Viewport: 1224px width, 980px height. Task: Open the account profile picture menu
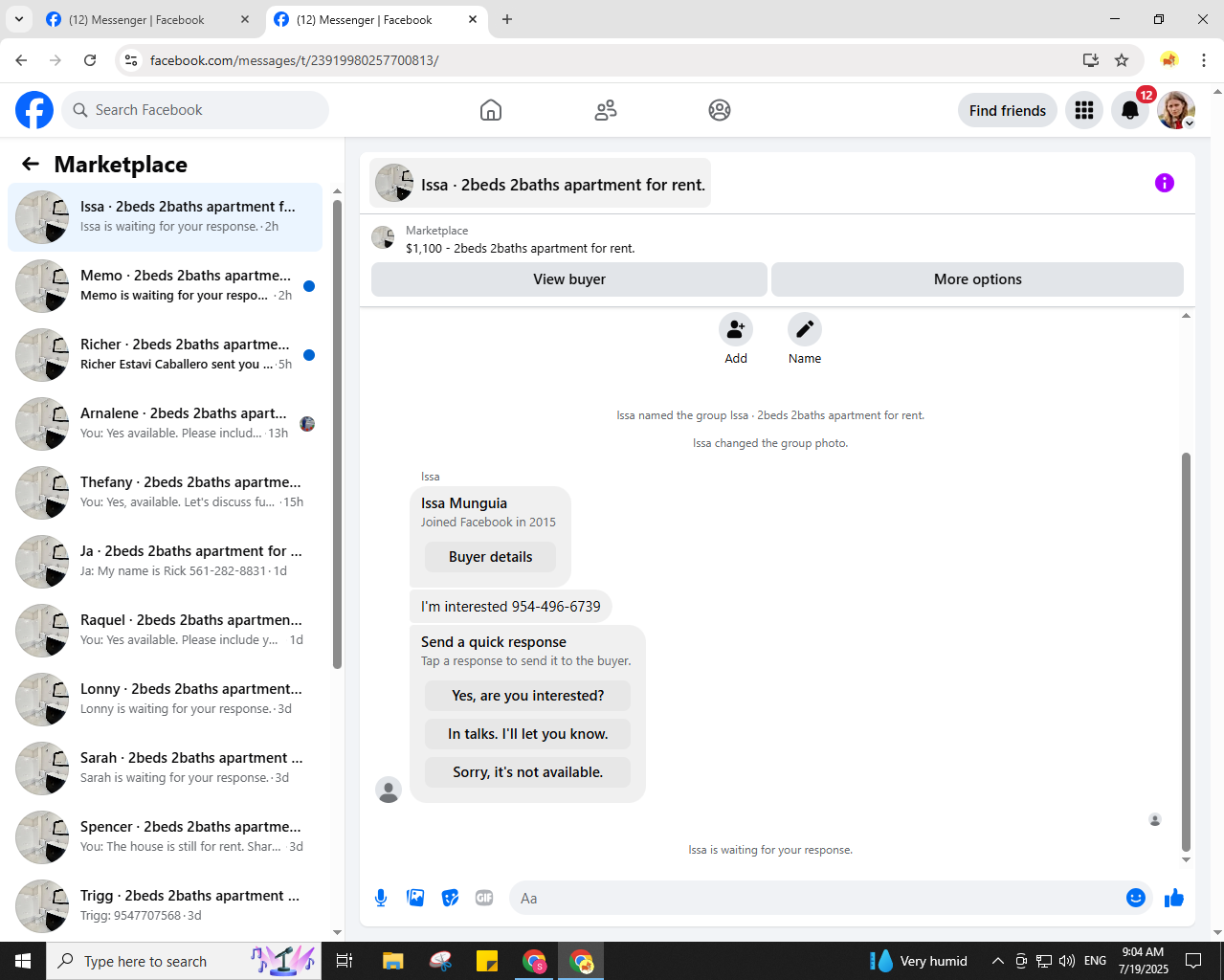click(1176, 110)
